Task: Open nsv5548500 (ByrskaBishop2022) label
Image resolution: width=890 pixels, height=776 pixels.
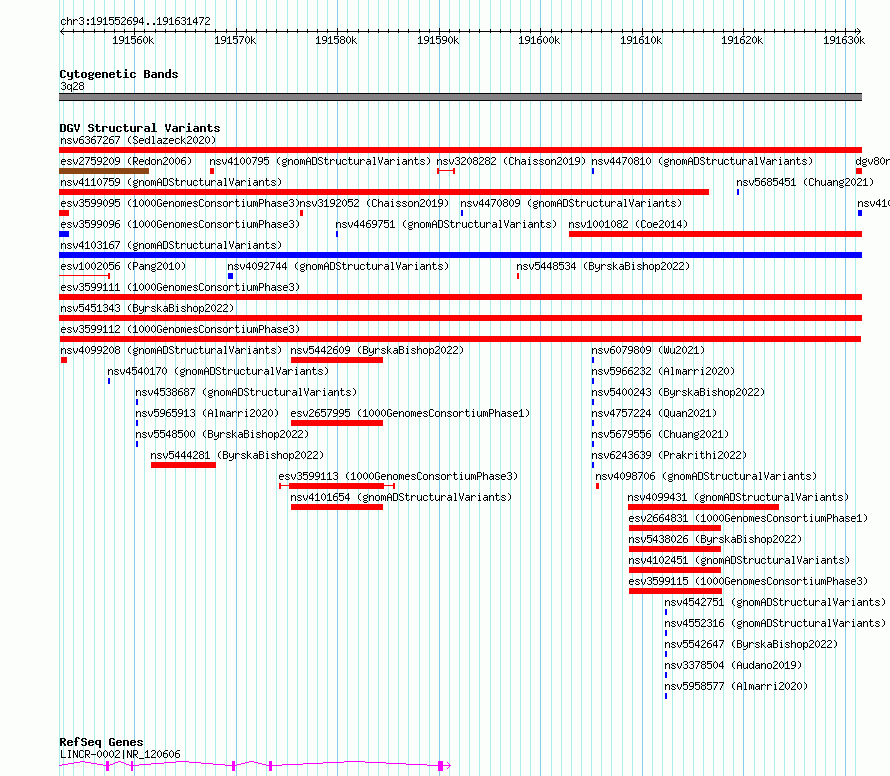Action: pos(222,434)
